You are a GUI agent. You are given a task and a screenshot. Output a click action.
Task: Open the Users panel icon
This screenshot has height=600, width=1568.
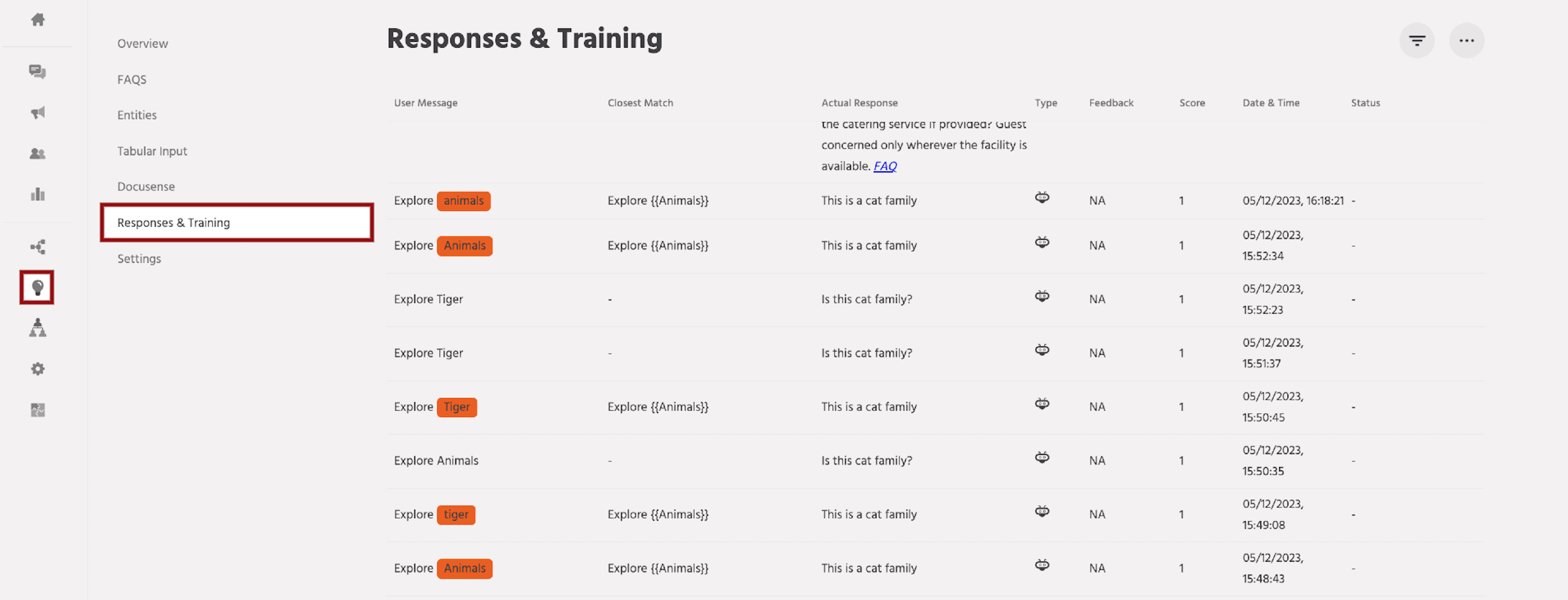[37, 153]
